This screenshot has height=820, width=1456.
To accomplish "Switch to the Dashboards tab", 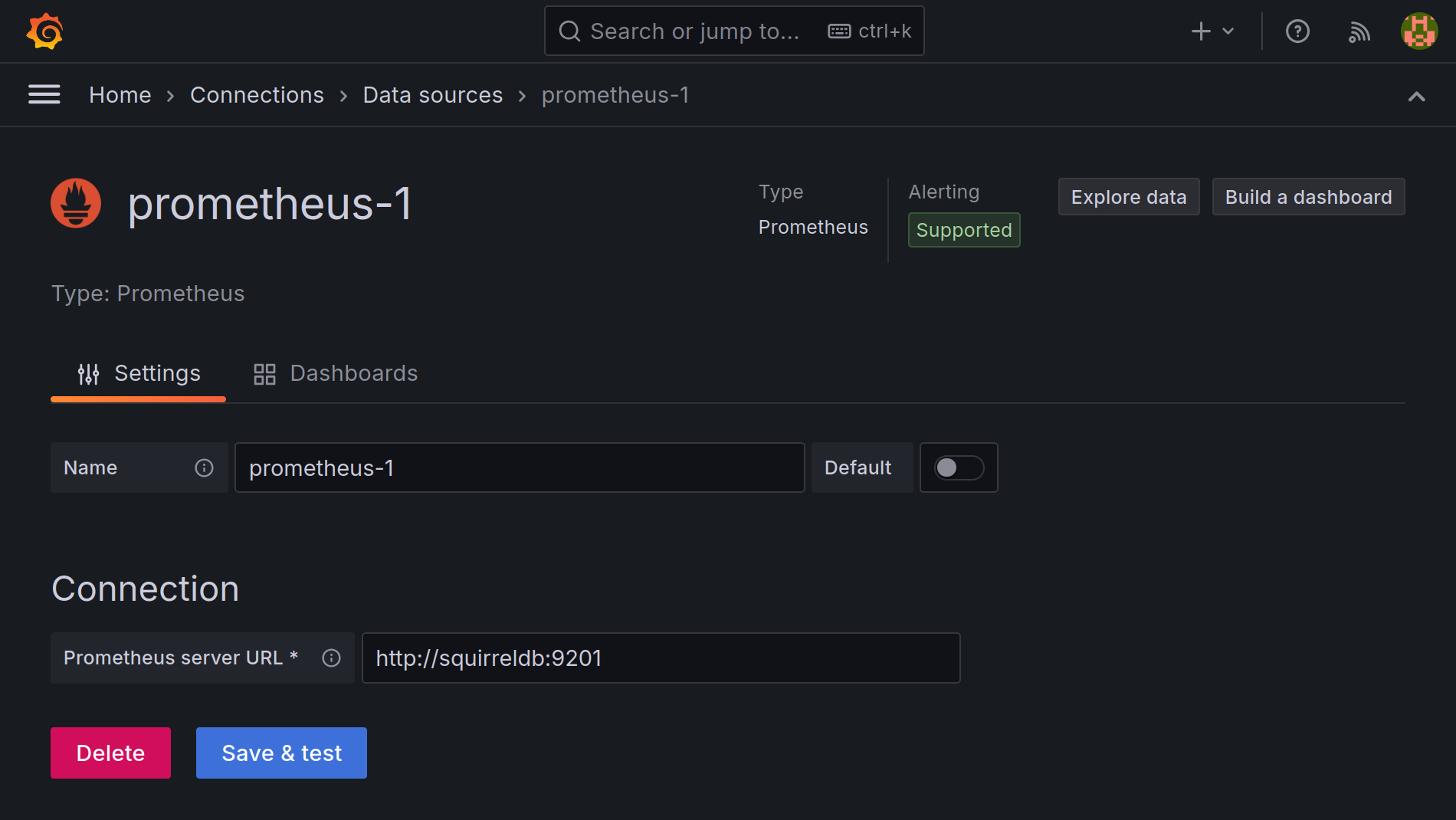I will pos(336,373).
